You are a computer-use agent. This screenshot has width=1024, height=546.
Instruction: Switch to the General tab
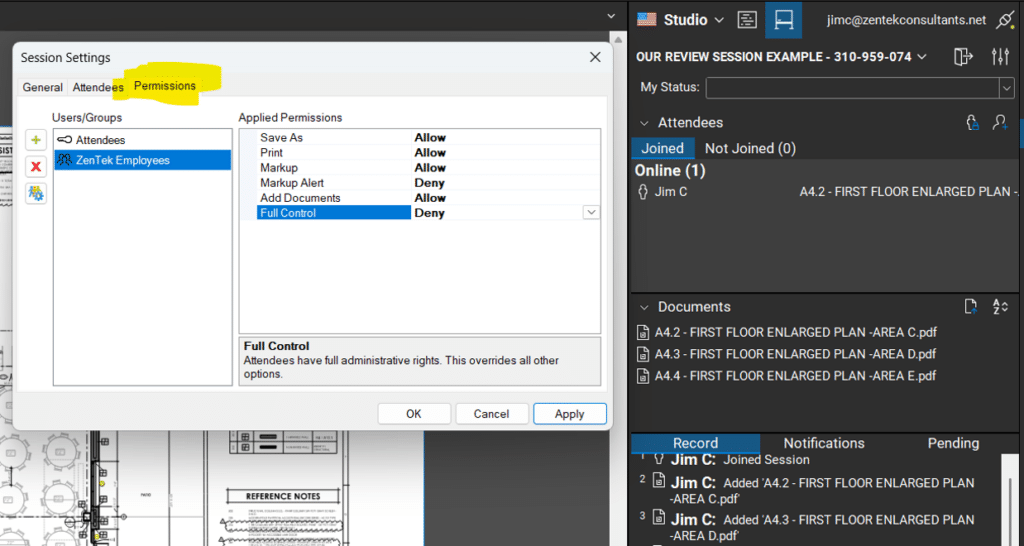pos(42,87)
